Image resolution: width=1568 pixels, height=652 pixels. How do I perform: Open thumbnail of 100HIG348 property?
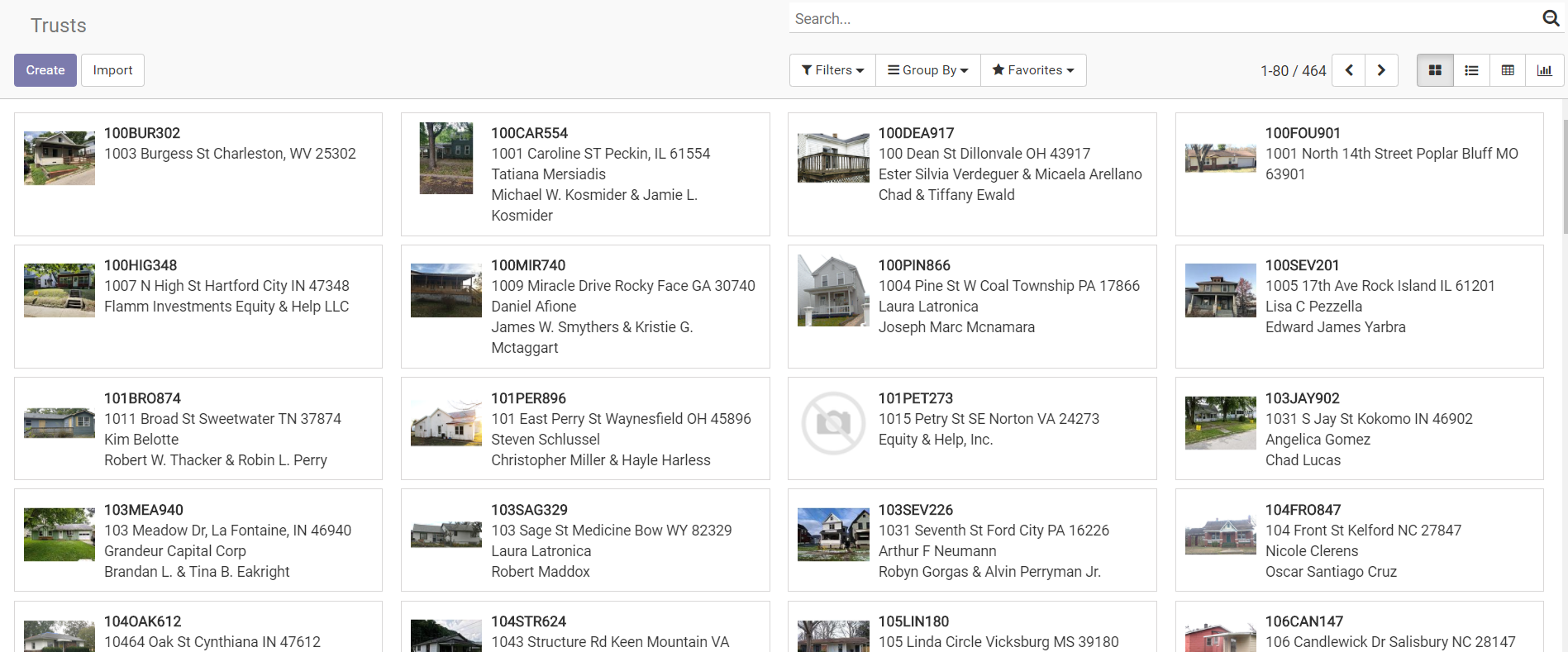[60, 290]
